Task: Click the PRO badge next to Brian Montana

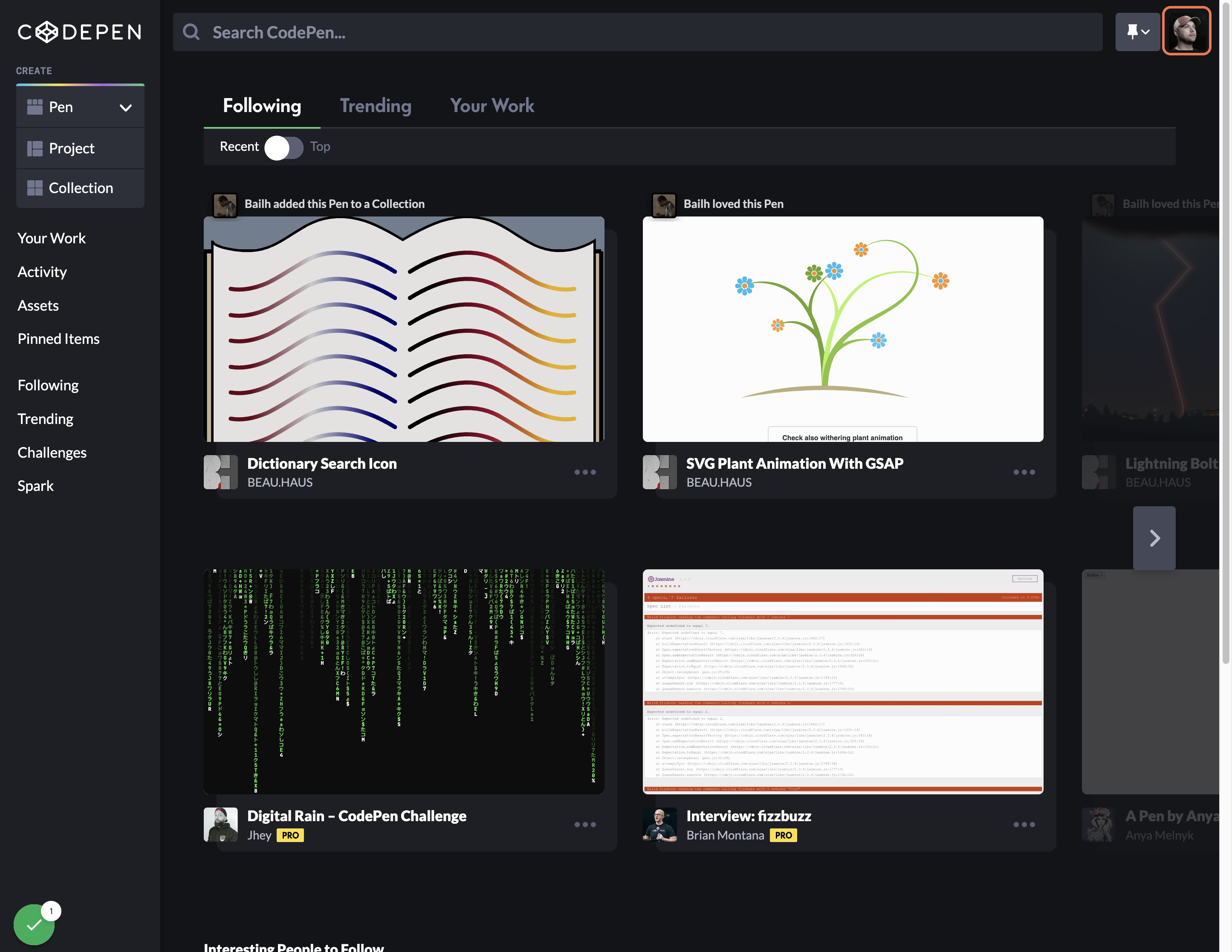Action: click(783, 835)
